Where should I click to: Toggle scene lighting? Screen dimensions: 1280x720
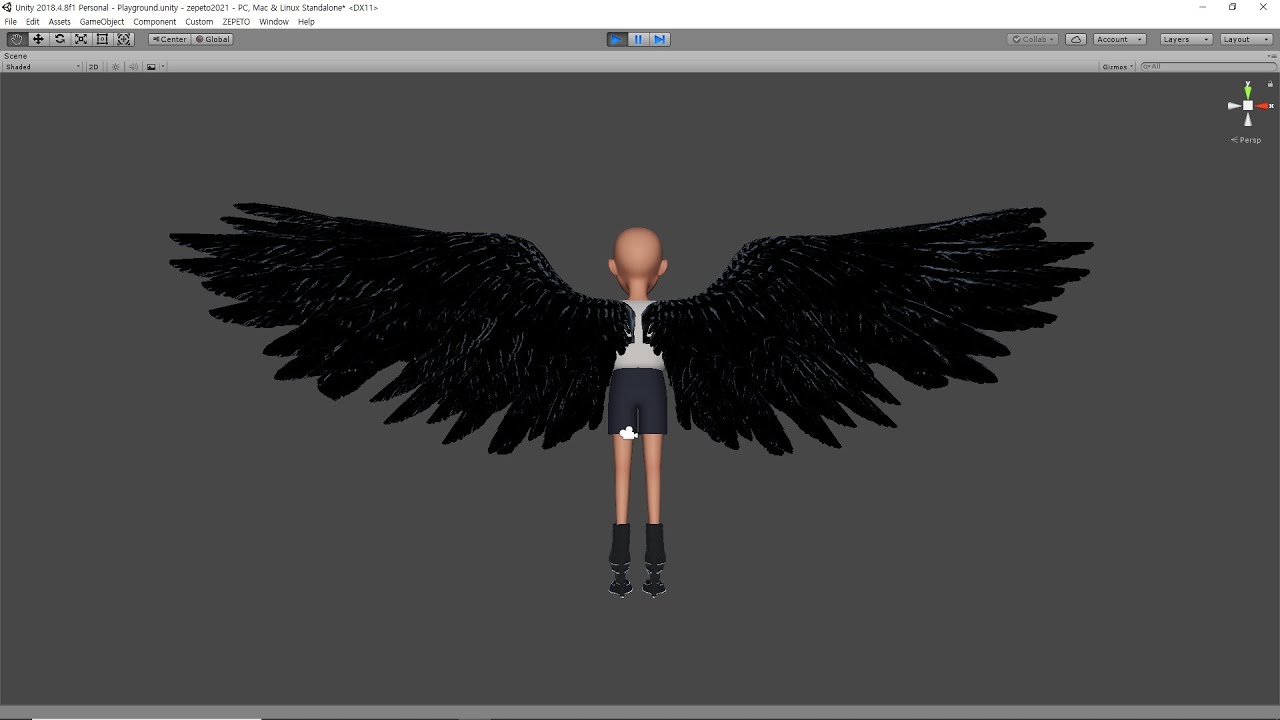point(116,67)
